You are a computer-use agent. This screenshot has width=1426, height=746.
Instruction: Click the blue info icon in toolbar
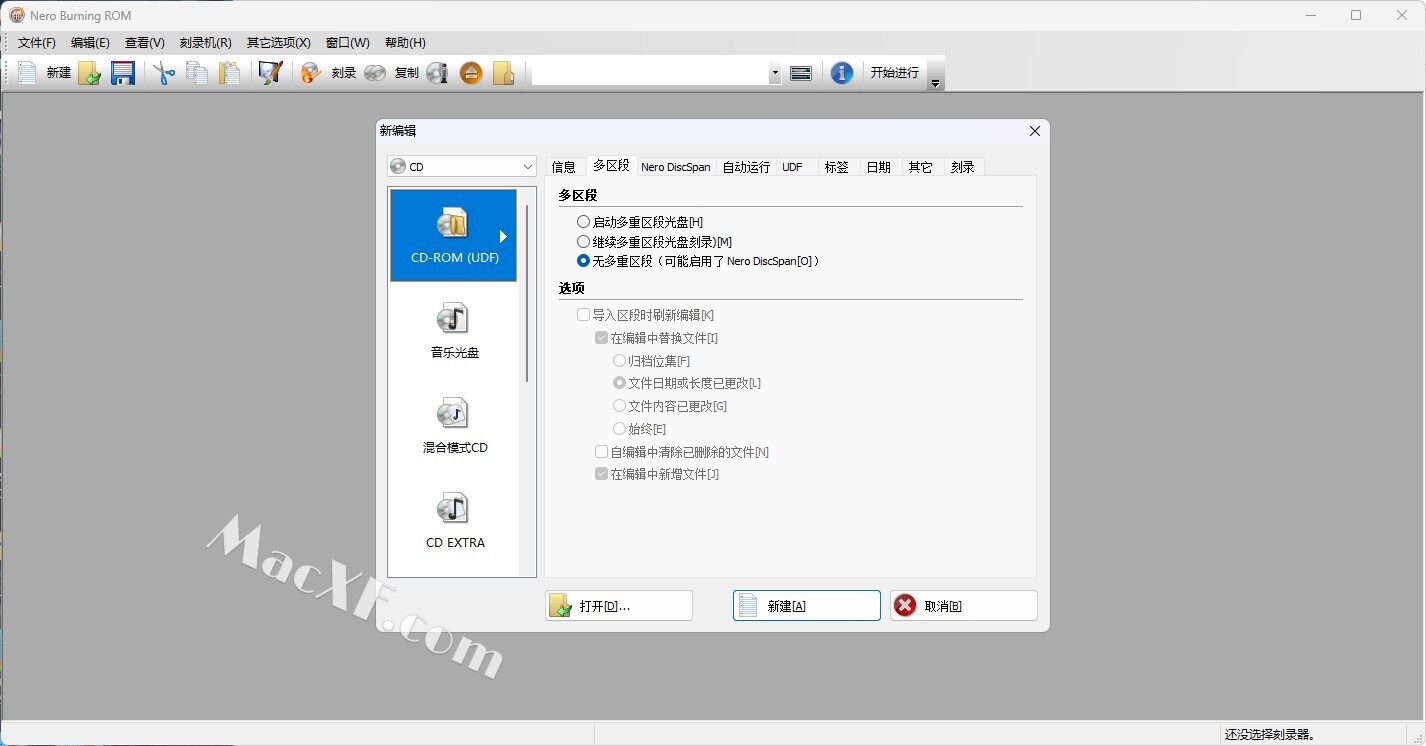pos(842,73)
